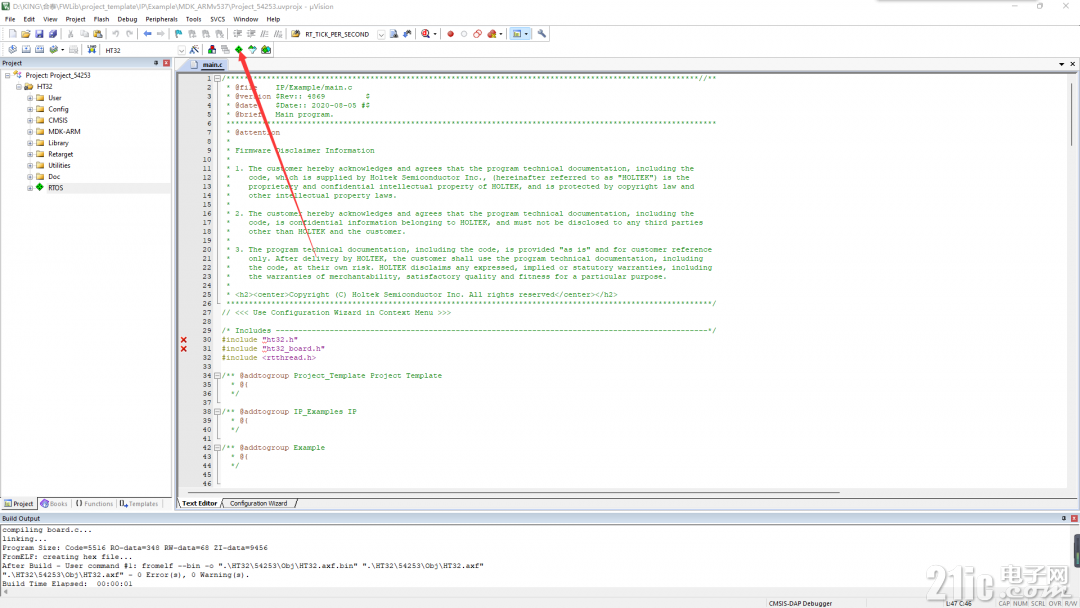The height and width of the screenshot is (608, 1080).
Task: Open a file using the folder icon
Action: click(x=25, y=34)
